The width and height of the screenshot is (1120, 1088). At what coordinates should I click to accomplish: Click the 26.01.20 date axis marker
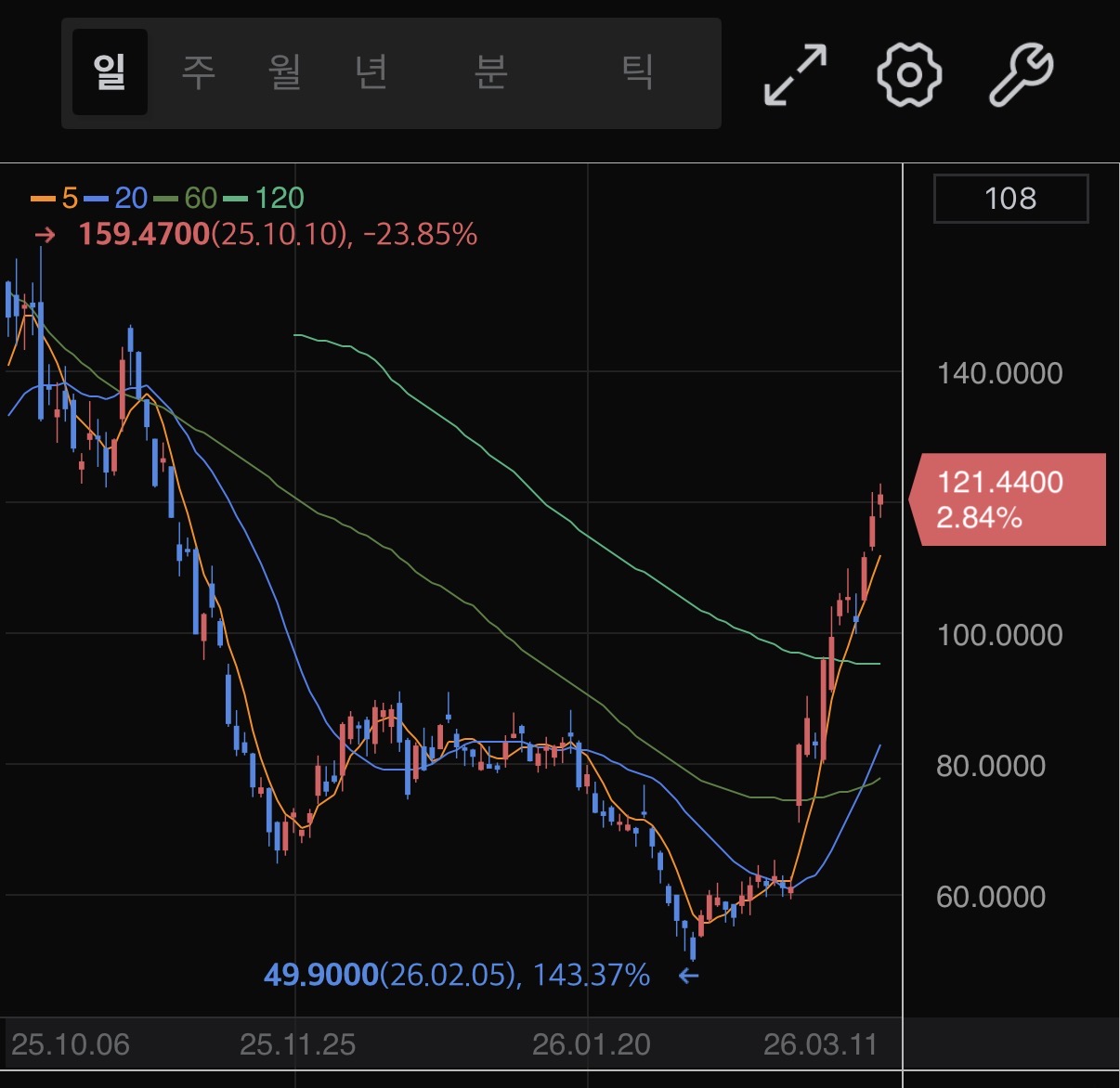[591, 1045]
